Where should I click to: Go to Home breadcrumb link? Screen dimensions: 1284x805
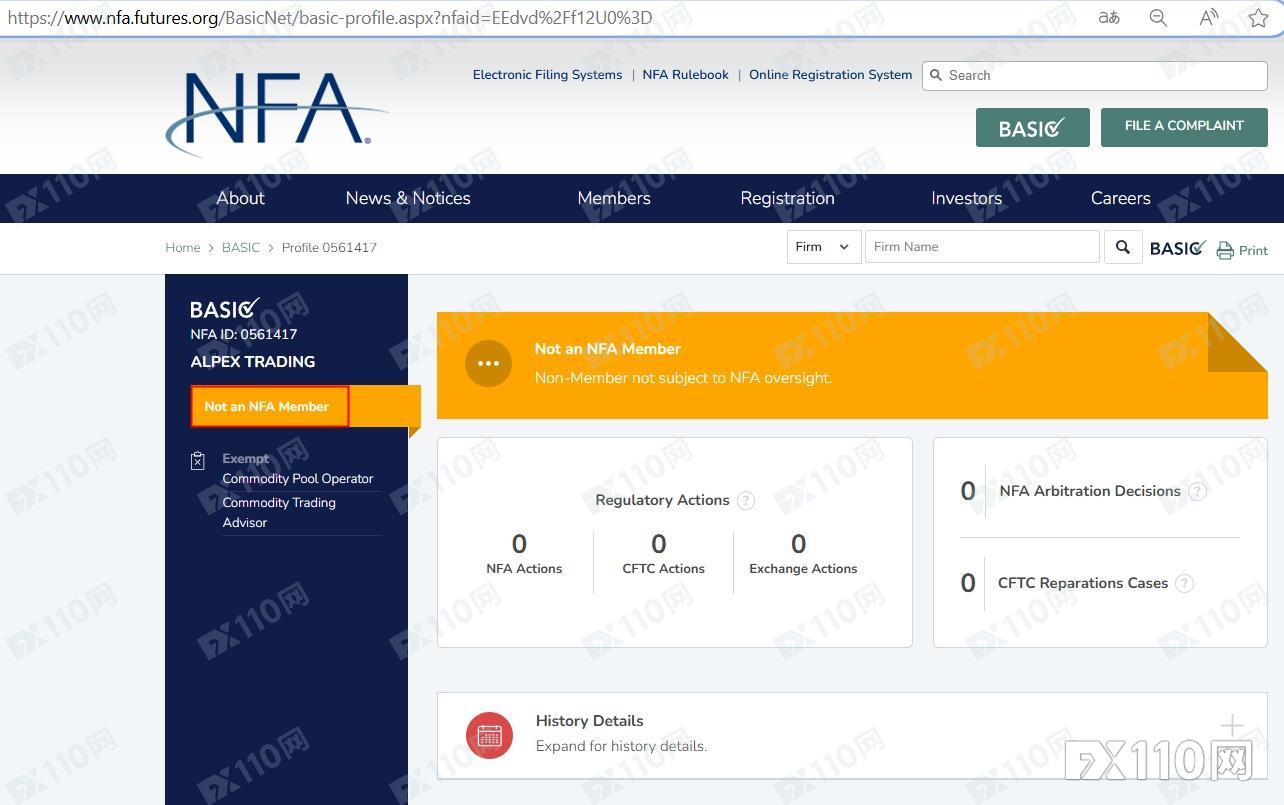(183, 248)
